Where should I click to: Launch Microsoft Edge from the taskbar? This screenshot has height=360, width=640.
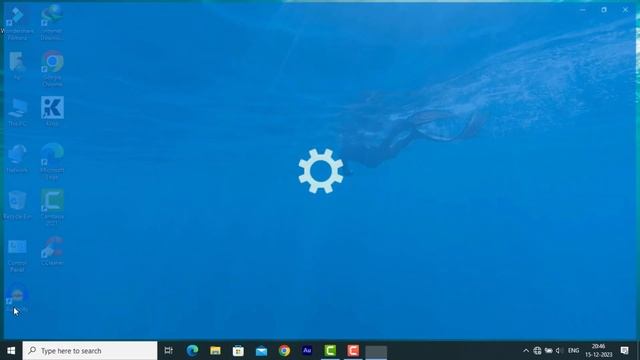pos(192,351)
